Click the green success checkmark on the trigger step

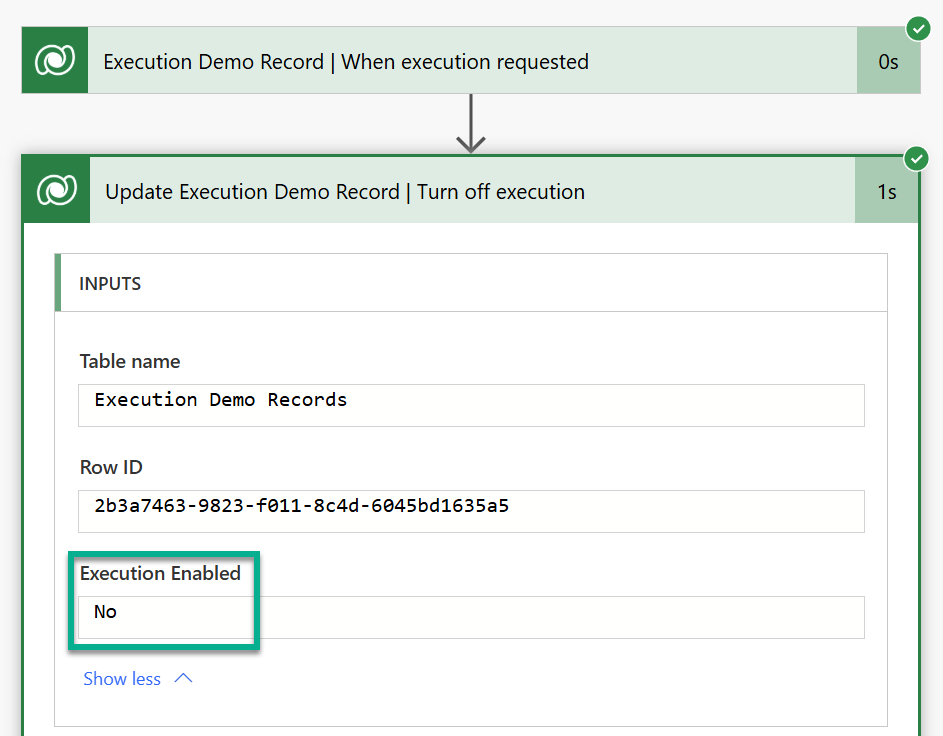click(918, 28)
